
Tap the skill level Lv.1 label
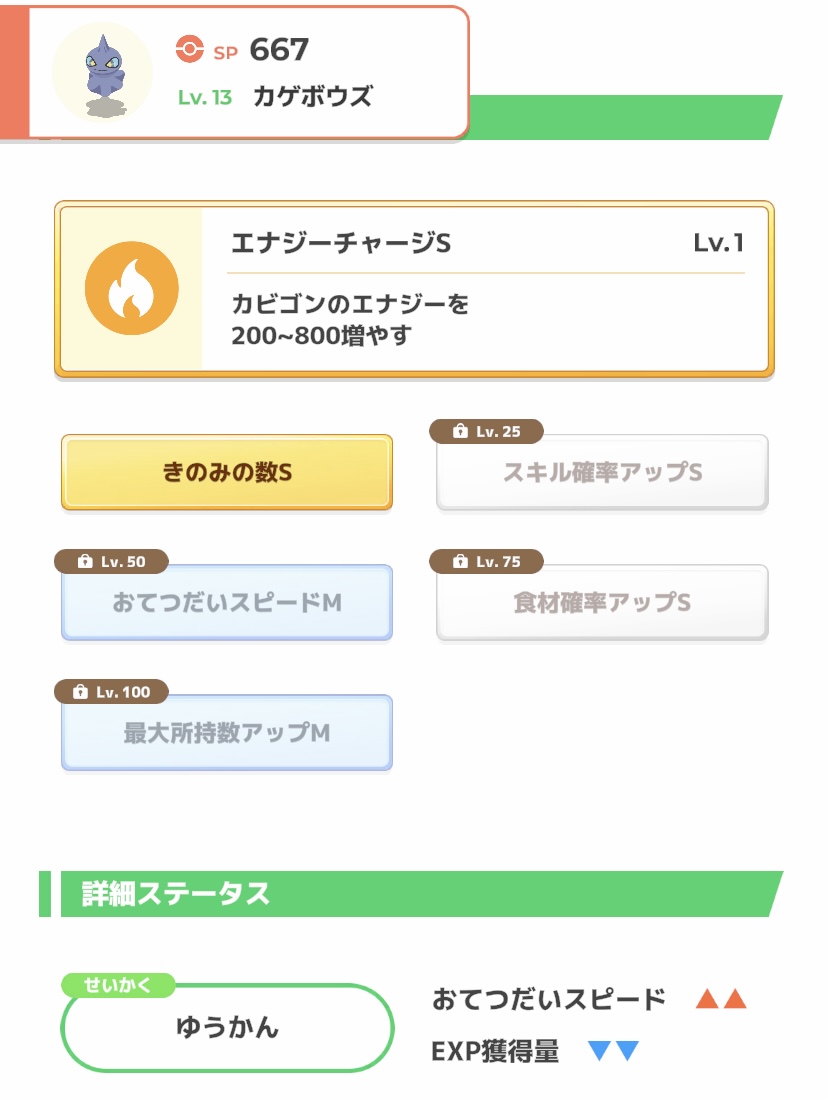(718, 244)
